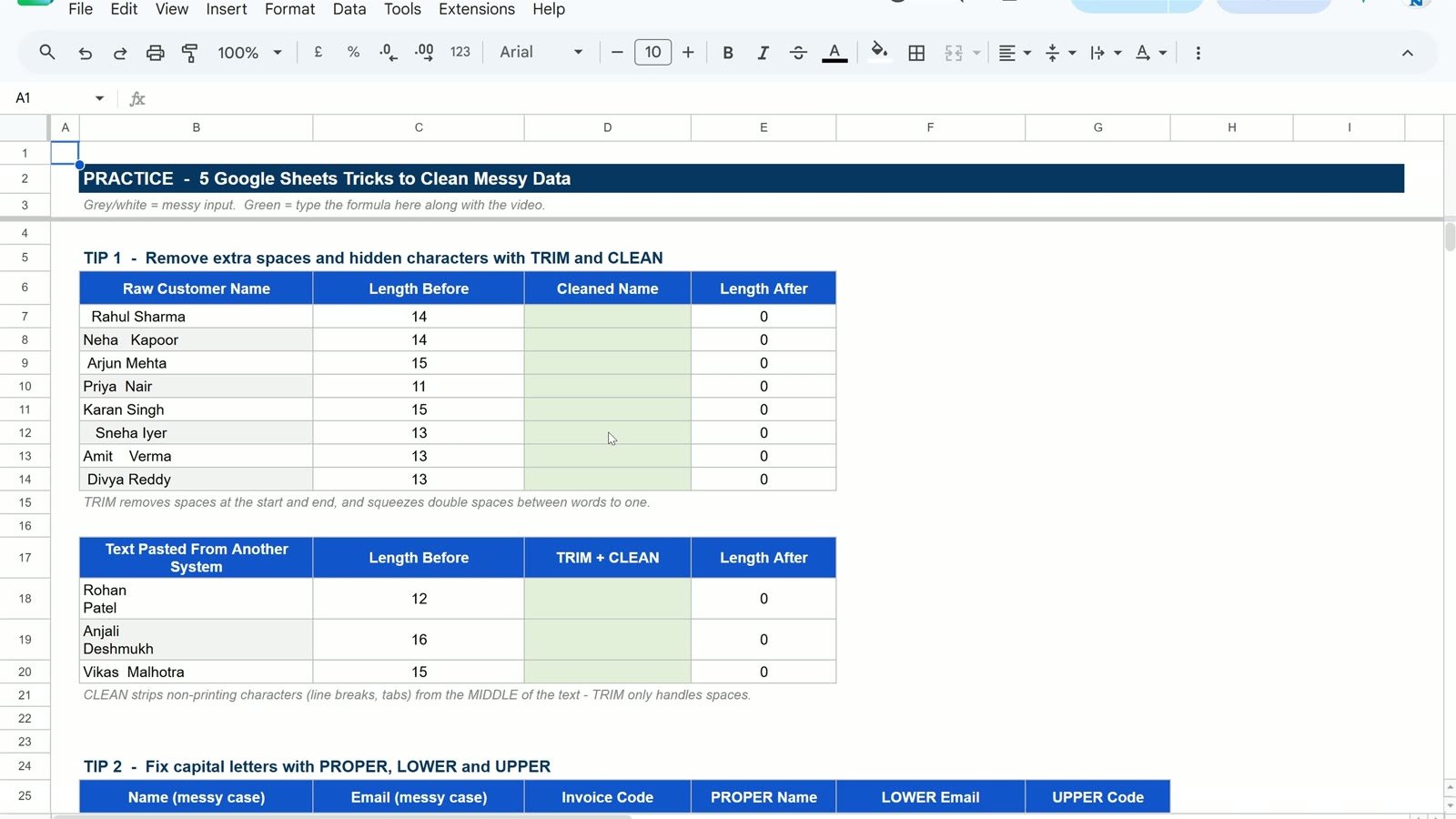Select the 'Karan Singh' cell

[x=196, y=409]
